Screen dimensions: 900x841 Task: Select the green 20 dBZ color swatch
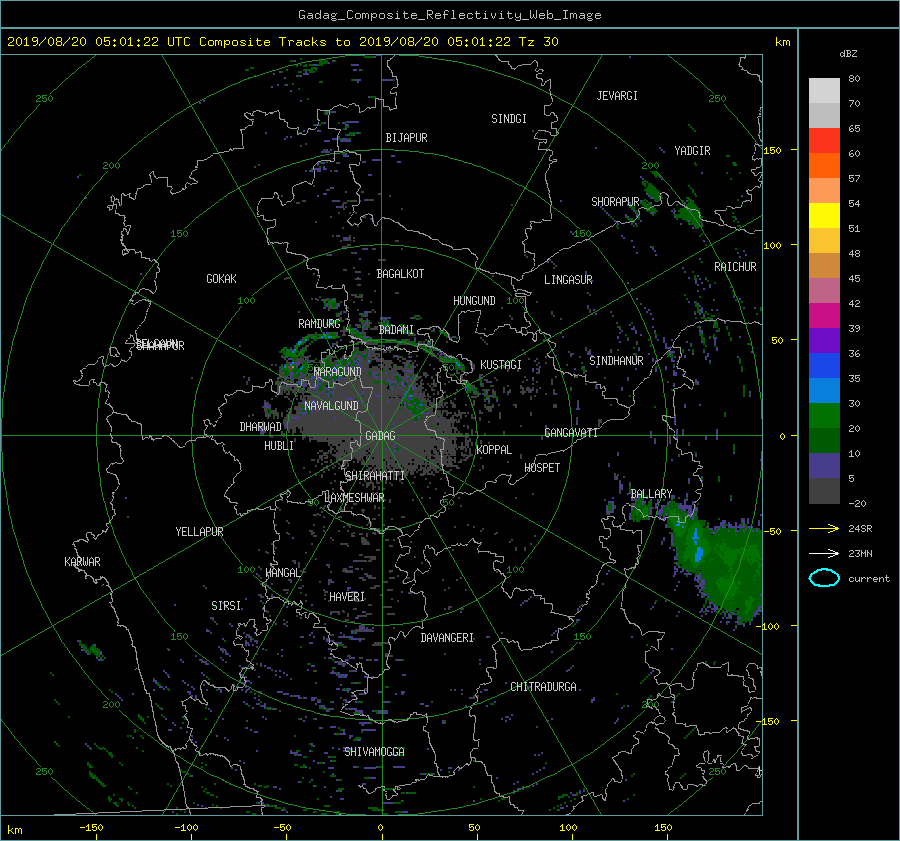[824, 416]
